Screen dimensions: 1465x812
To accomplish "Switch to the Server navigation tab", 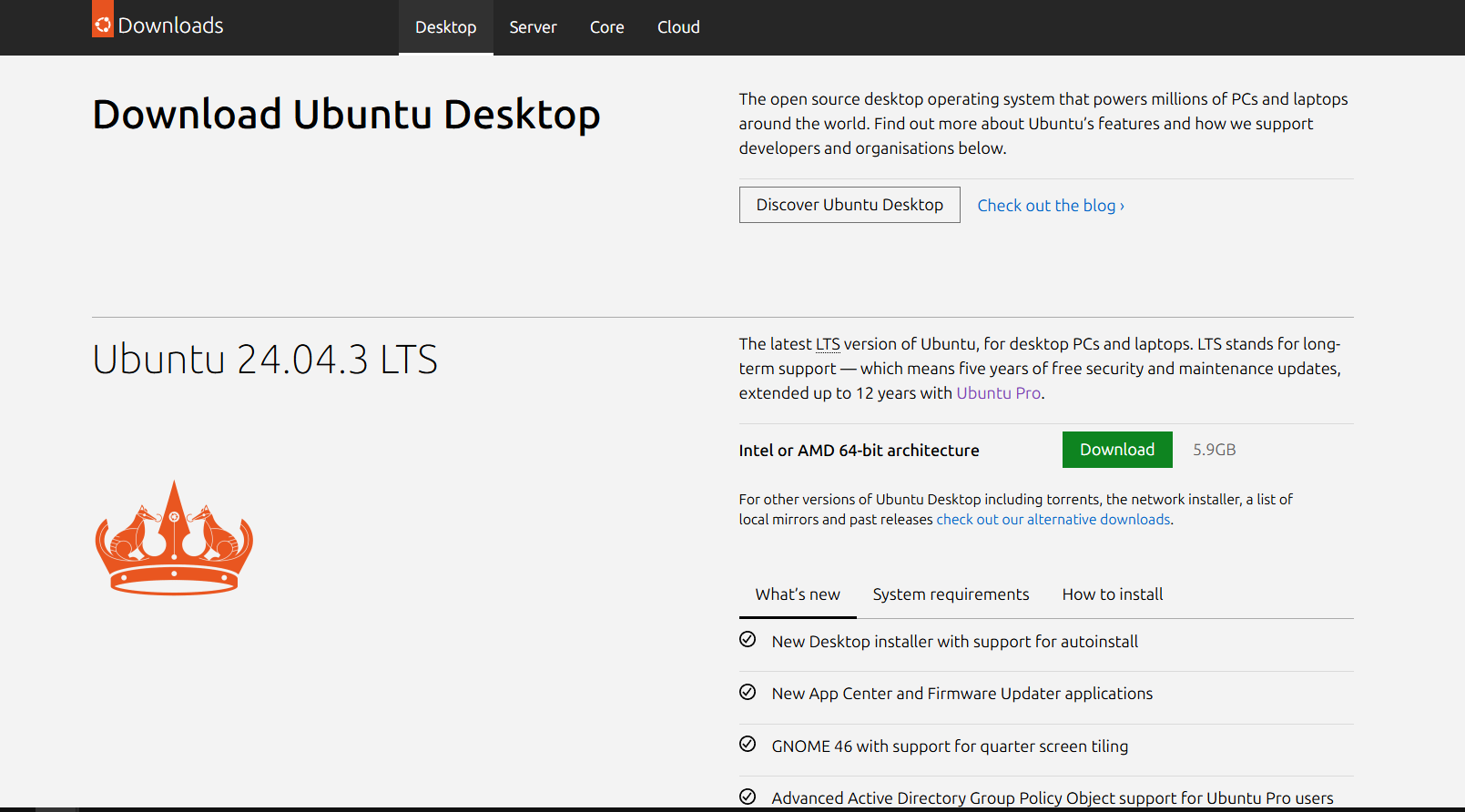I will (x=533, y=27).
